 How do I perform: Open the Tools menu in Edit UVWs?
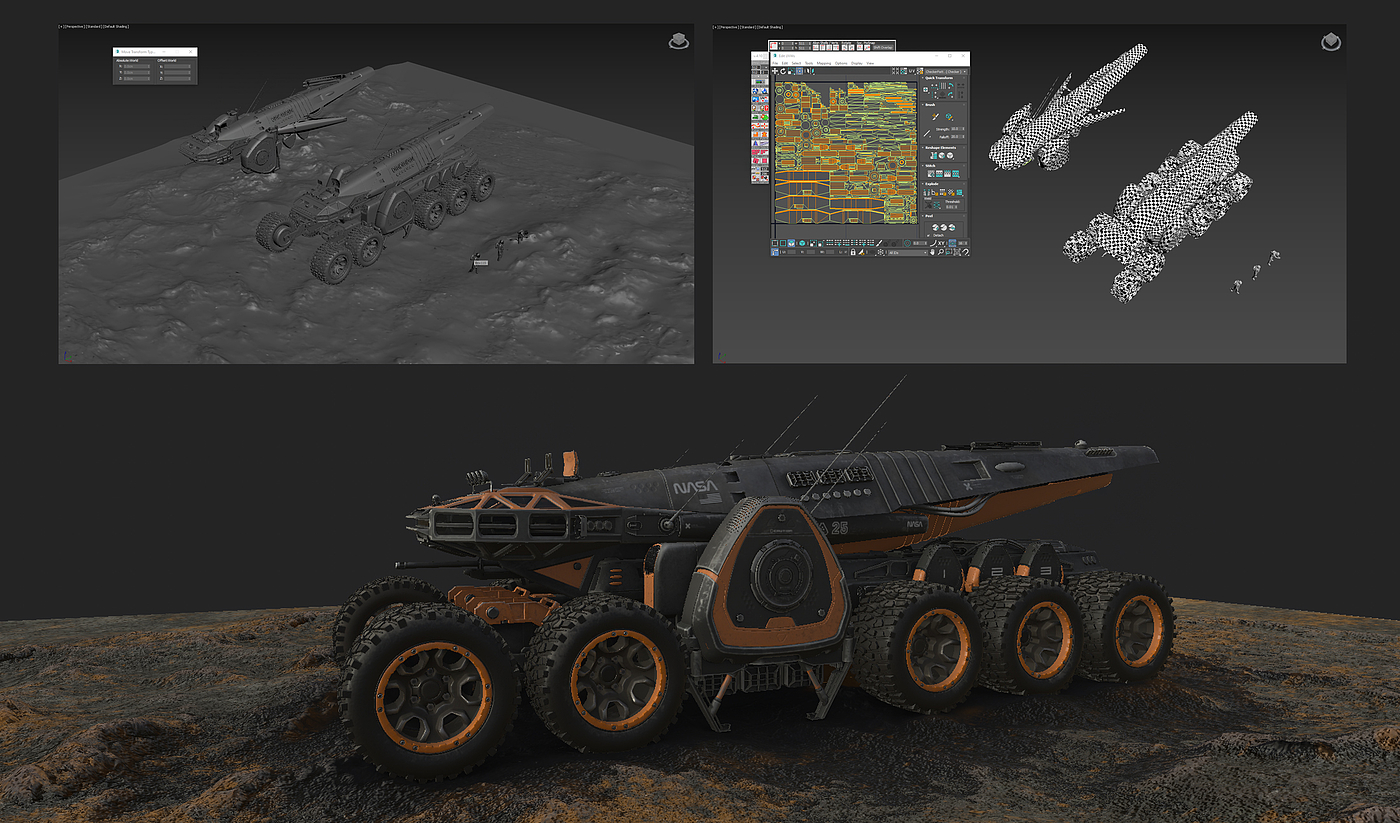coord(808,63)
